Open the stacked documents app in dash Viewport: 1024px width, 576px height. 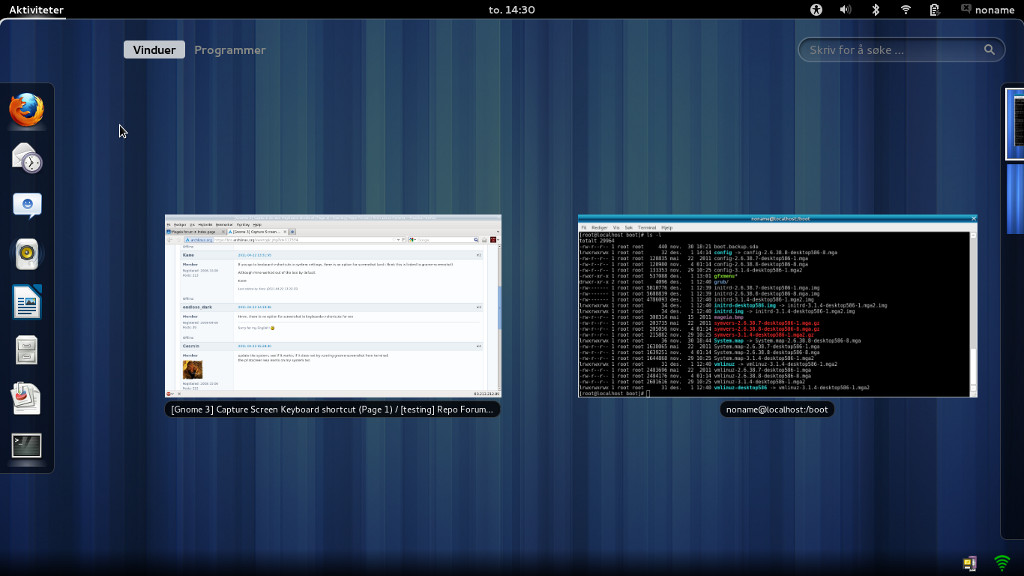[27, 398]
